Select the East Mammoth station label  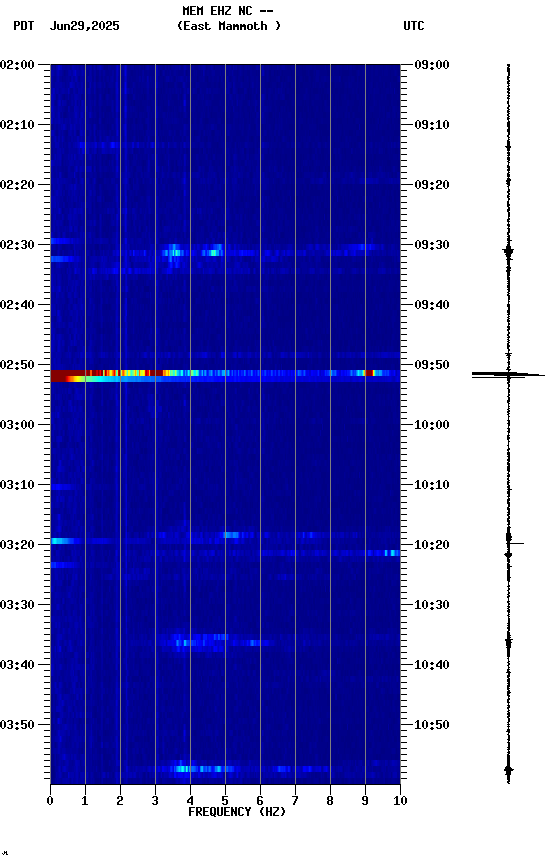[229, 26]
